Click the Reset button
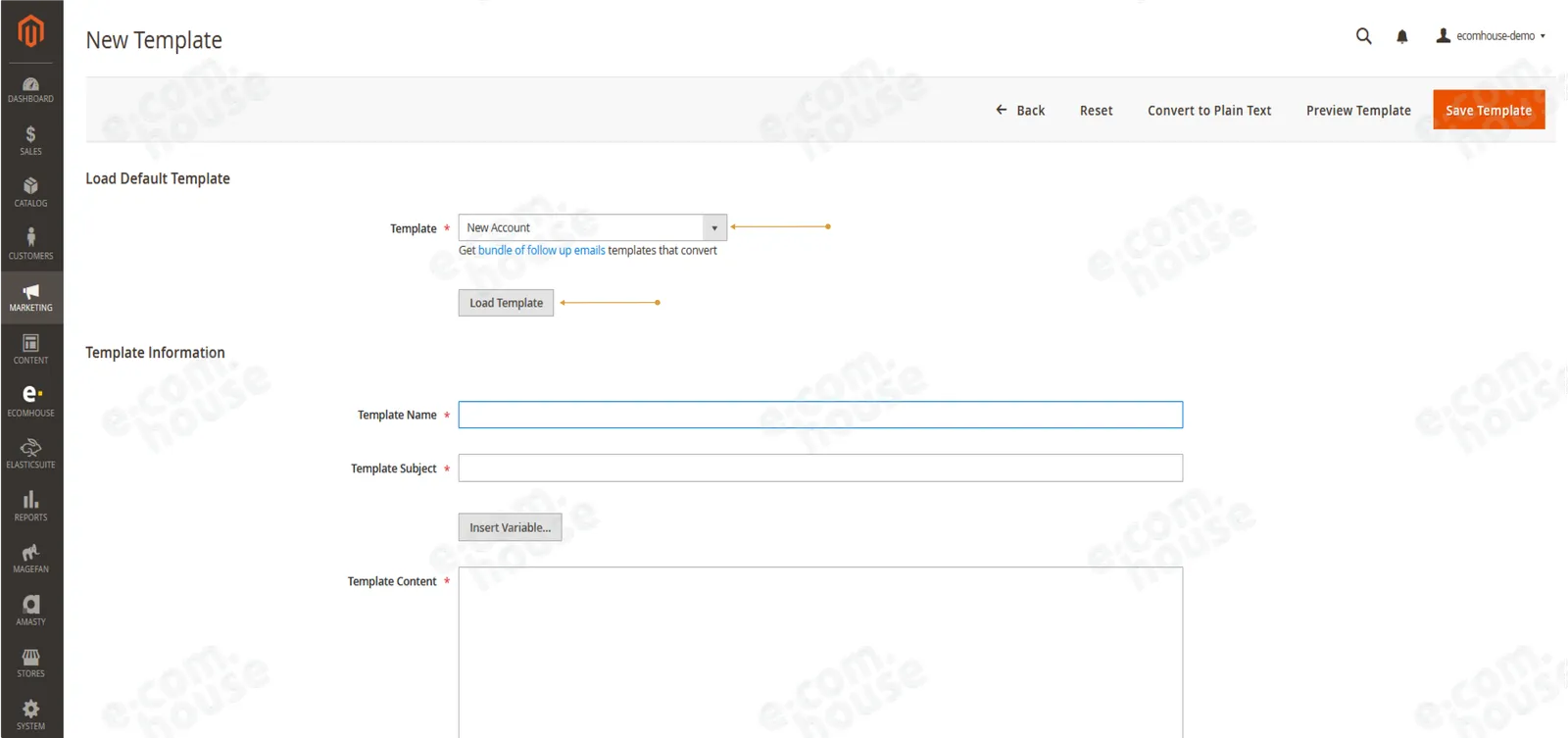 click(x=1096, y=111)
